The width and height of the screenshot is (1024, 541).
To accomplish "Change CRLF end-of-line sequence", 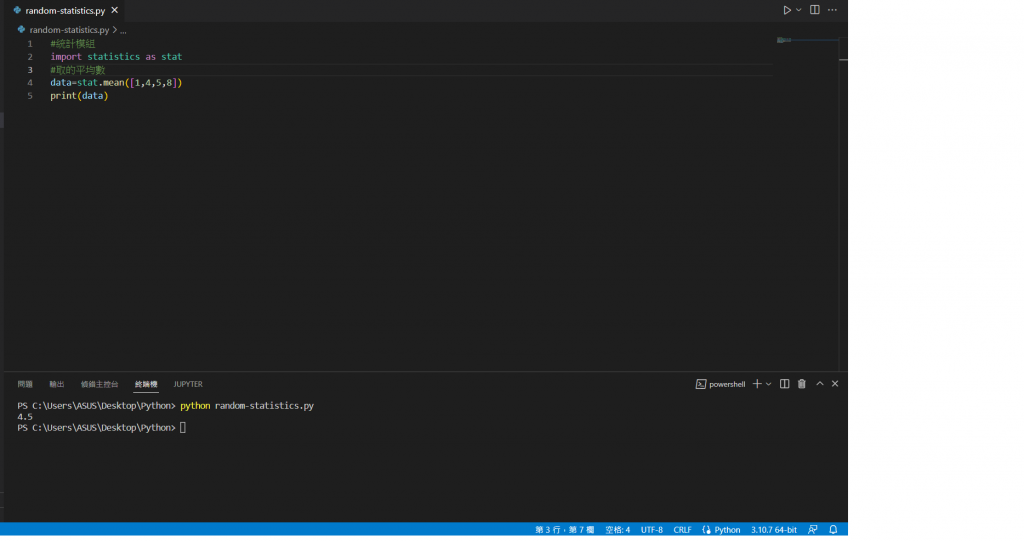I will pyautogui.click(x=682, y=530).
